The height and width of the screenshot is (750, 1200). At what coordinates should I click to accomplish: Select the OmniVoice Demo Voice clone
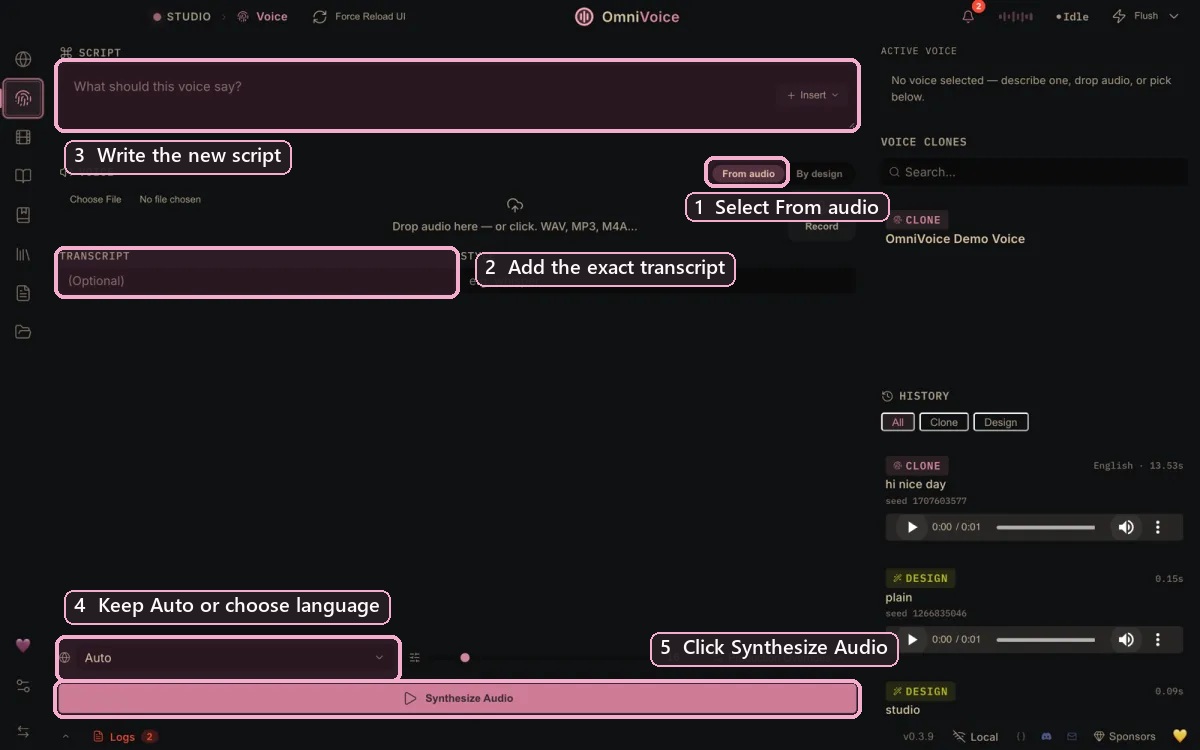point(955,239)
